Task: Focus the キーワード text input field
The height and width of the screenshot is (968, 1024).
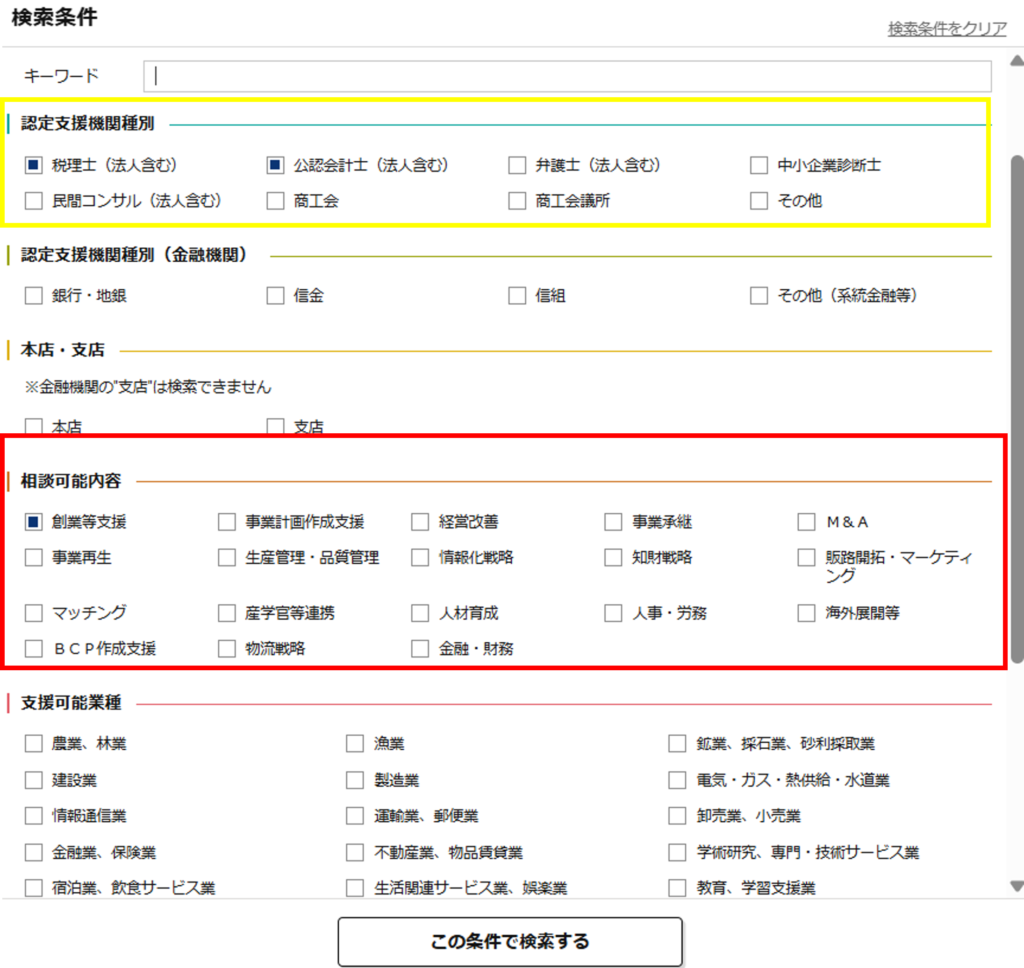Action: click(x=567, y=76)
